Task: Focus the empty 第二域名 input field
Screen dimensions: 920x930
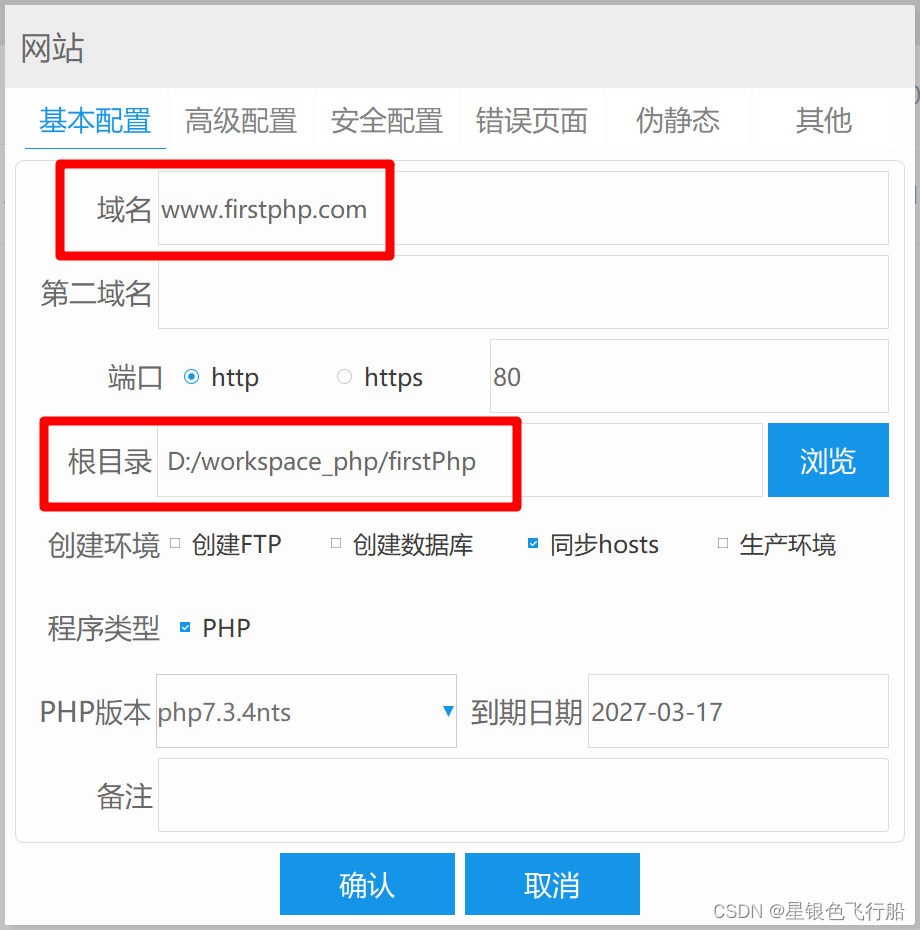Action: point(523,292)
